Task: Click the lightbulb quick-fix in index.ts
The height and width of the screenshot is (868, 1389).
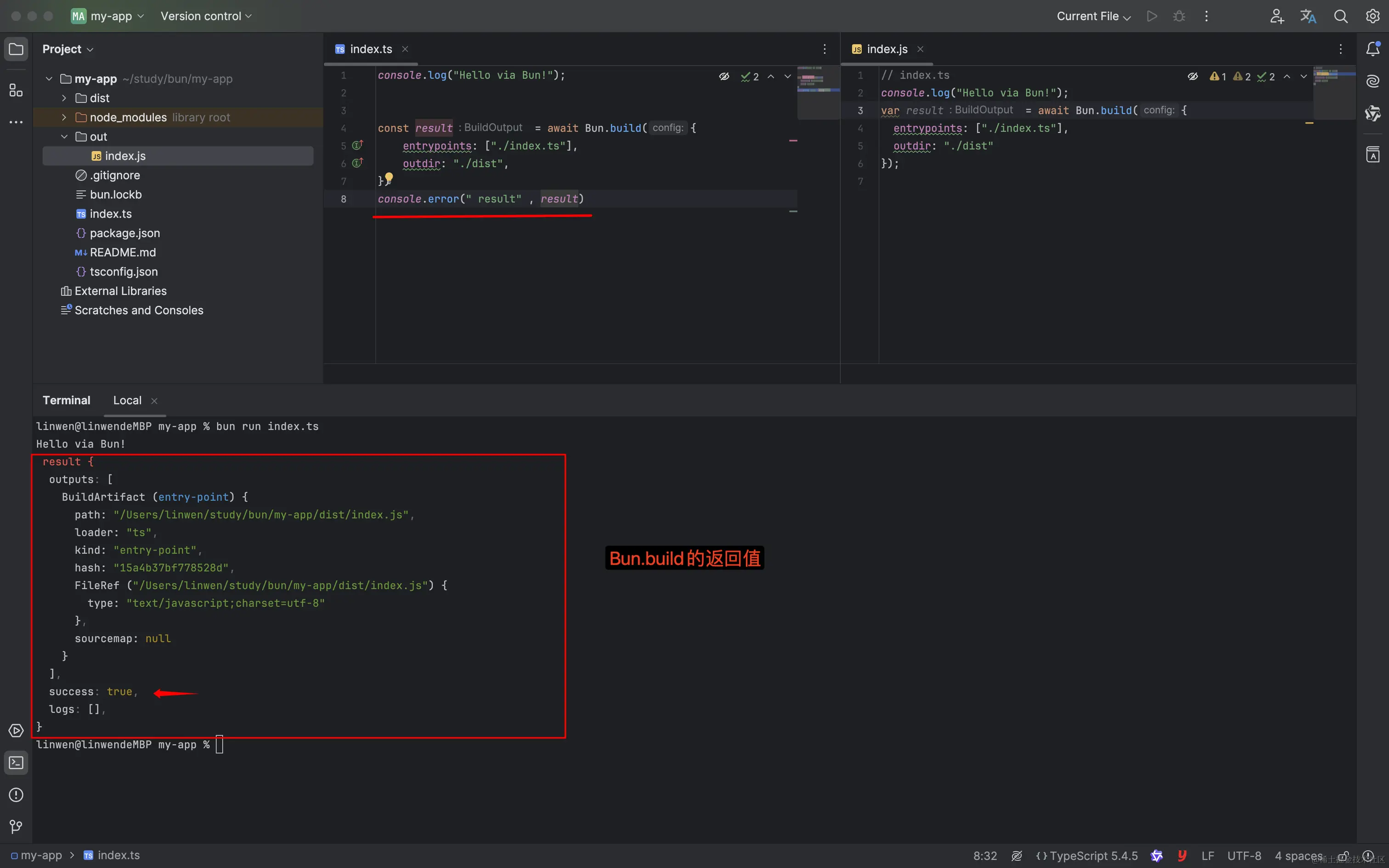Action: [x=389, y=178]
